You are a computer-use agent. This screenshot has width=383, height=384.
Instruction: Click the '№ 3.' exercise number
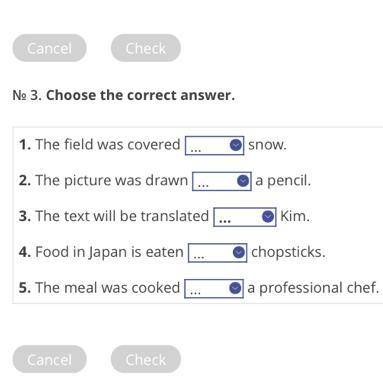point(27,95)
